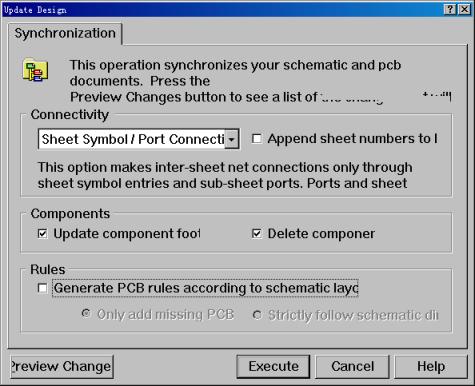Image resolution: width=475 pixels, height=386 pixels.
Task: Uncheck Delete components checkbox
Action: coord(256,233)
